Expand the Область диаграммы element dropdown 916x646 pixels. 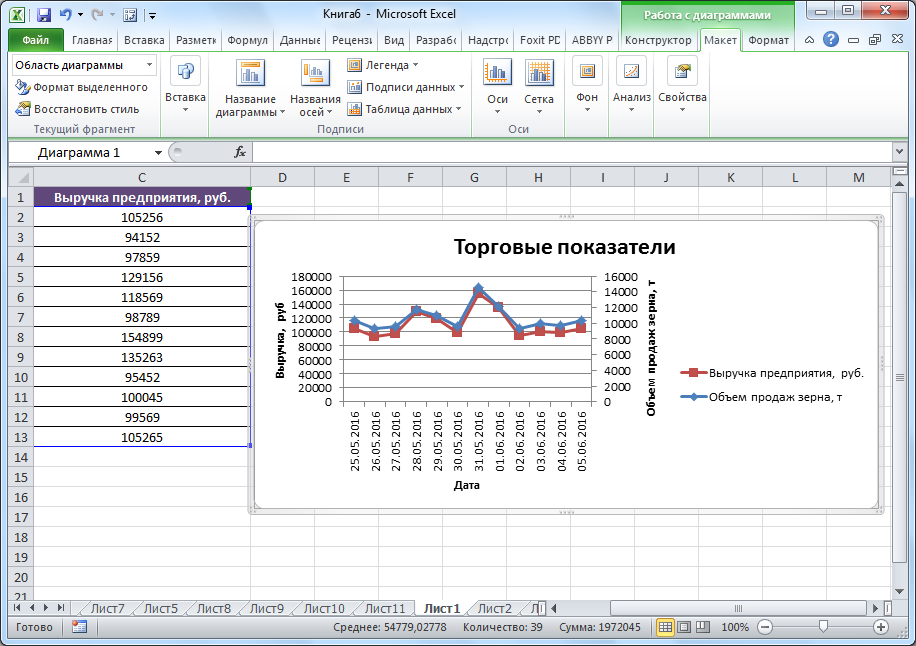150,65
